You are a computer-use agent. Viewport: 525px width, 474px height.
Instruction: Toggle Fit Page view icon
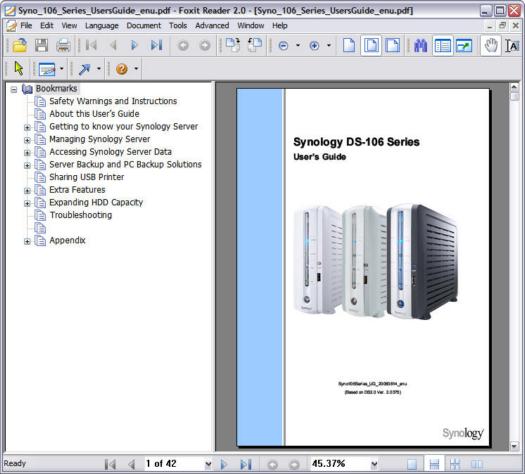[371, 45]
